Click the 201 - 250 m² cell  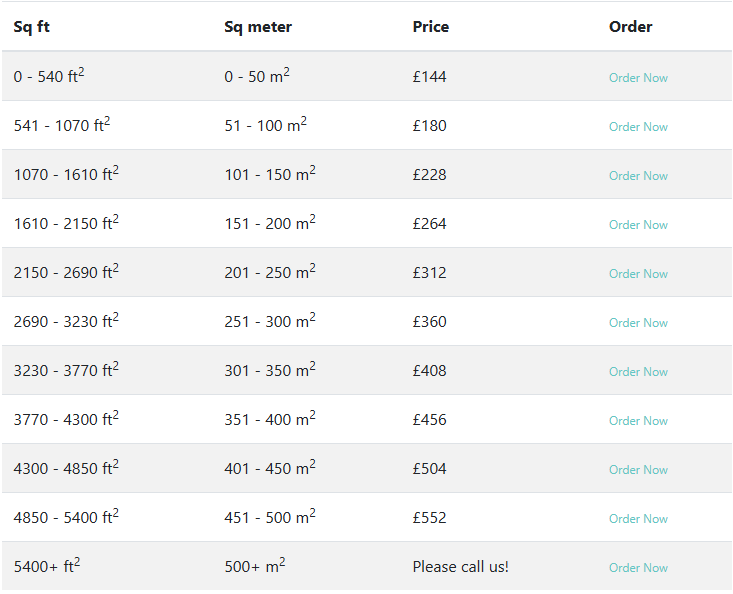click(270, 272)
